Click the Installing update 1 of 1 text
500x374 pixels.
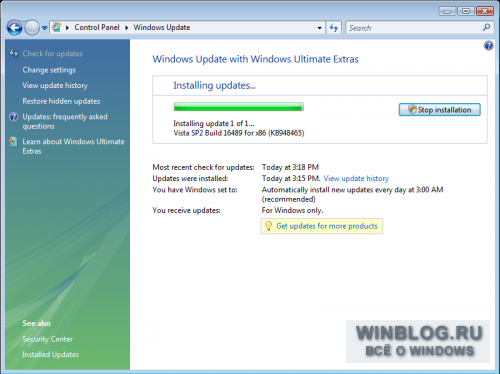tap(214, 123)
